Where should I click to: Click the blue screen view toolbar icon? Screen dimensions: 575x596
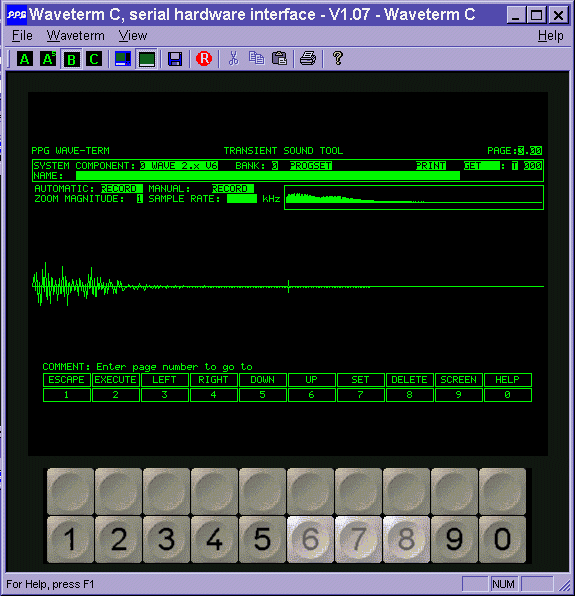pos(123,59)
